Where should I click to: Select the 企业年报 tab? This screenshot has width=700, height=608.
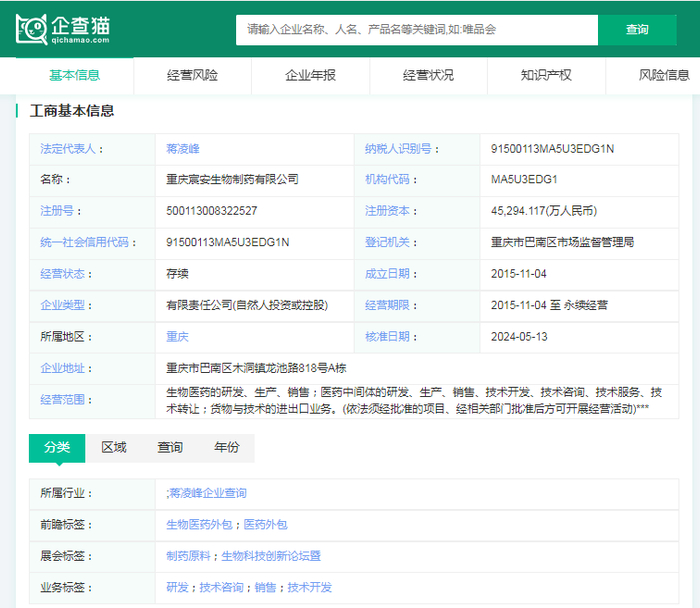coord(310,75)
